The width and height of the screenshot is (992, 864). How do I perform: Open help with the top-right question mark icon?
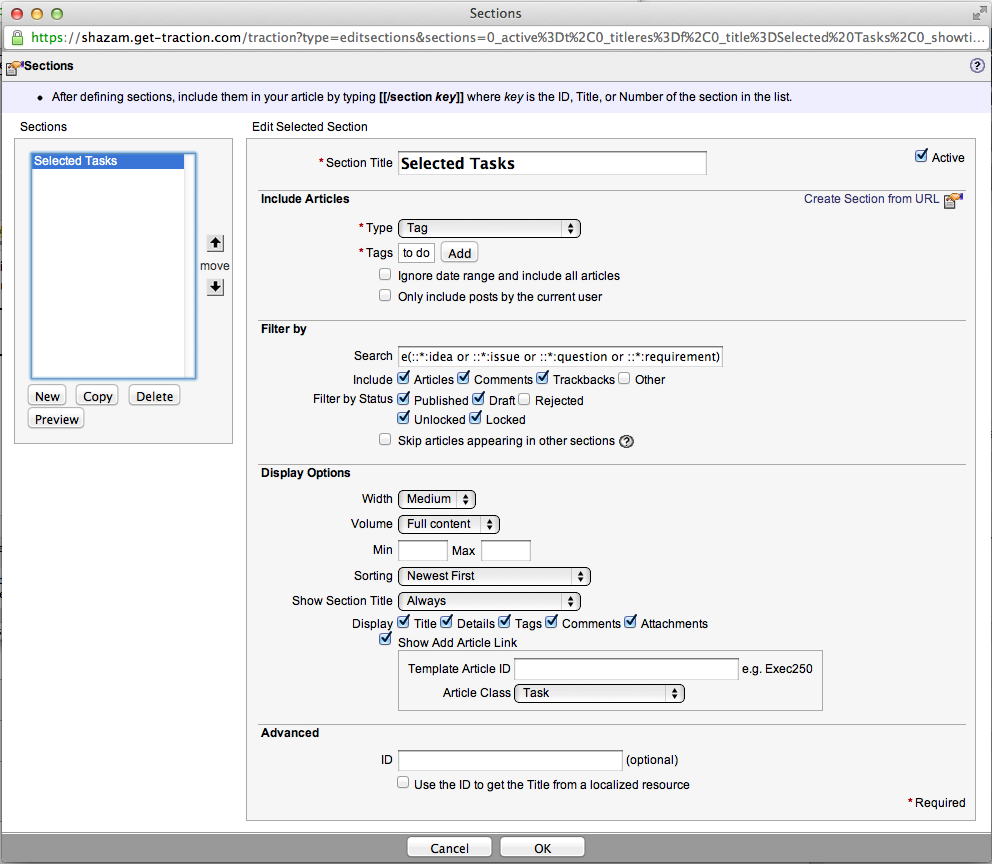(977, 66)
